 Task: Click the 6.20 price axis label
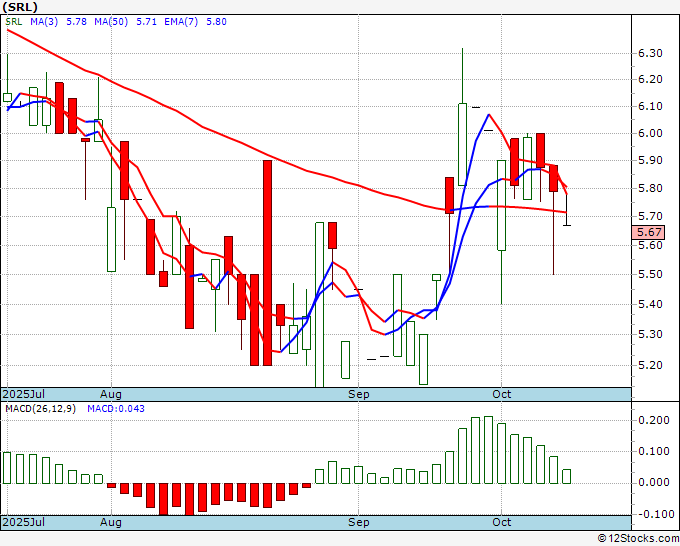650,79
